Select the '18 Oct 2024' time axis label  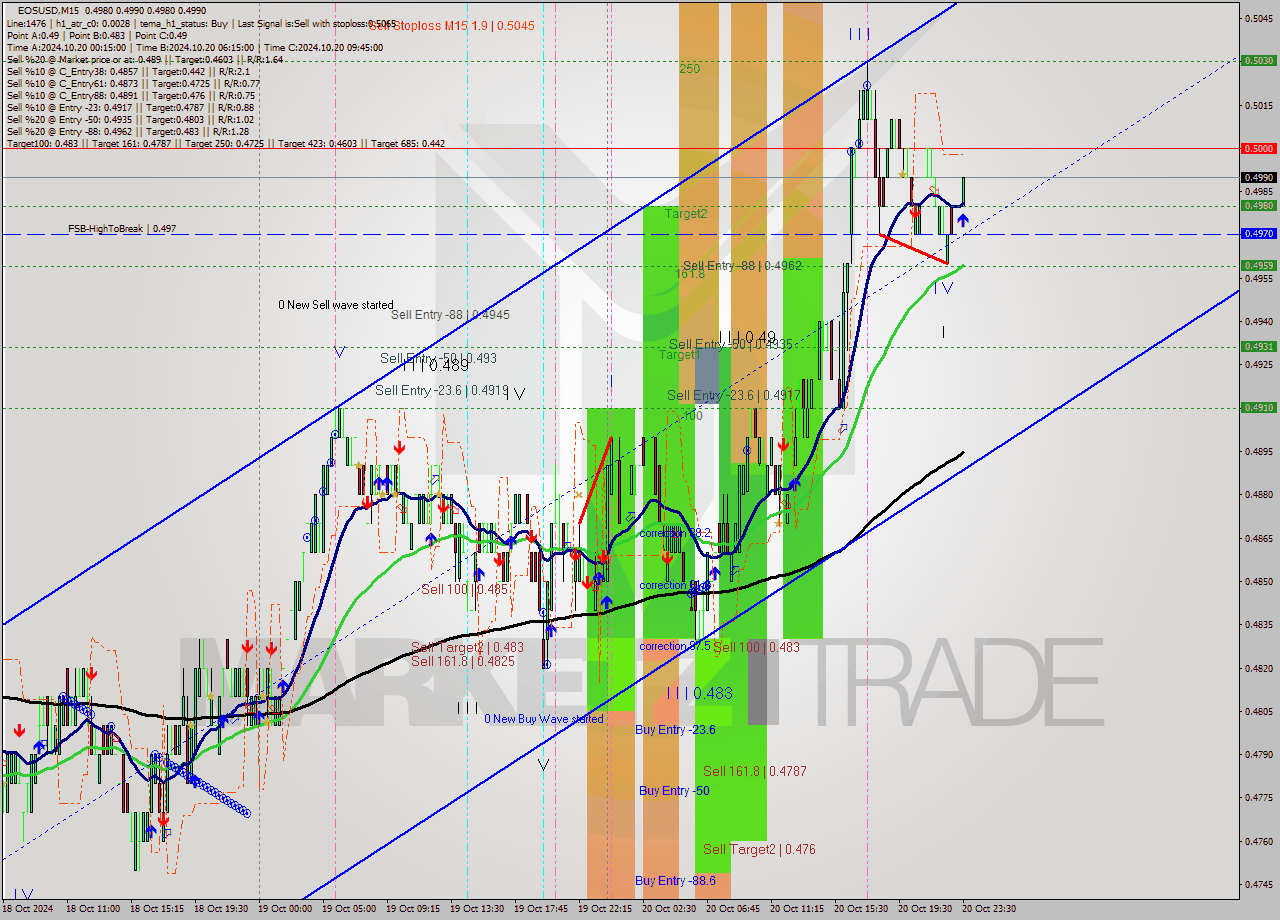pyautogui.click(x=26, y=909)
